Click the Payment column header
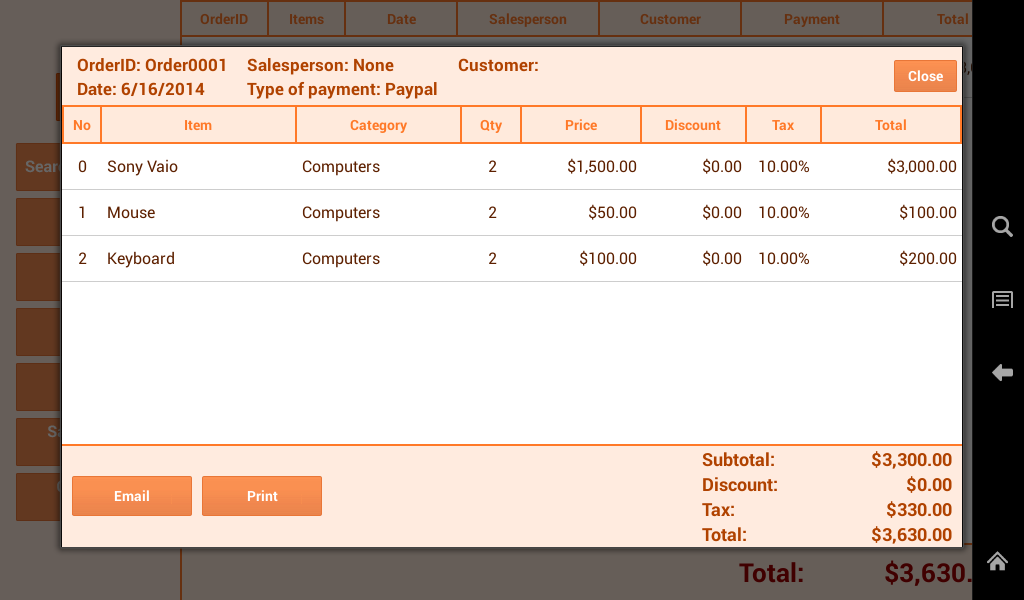Viewport: 1024px width, 600px height. [811, 18]
